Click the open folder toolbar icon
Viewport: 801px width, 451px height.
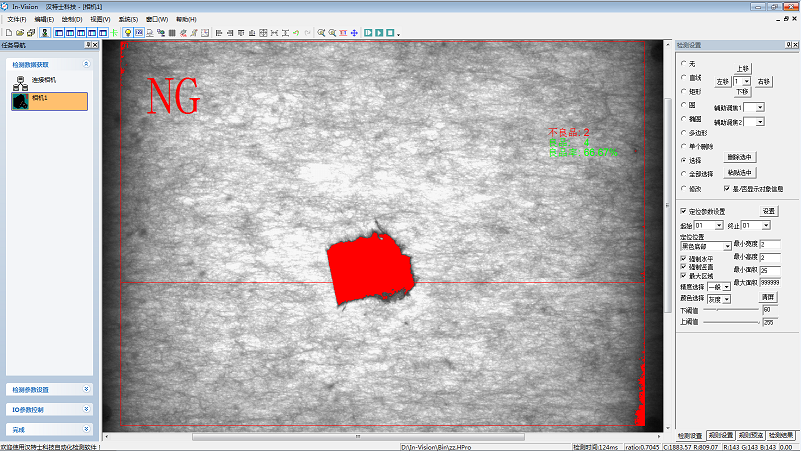tap(18, 33)
